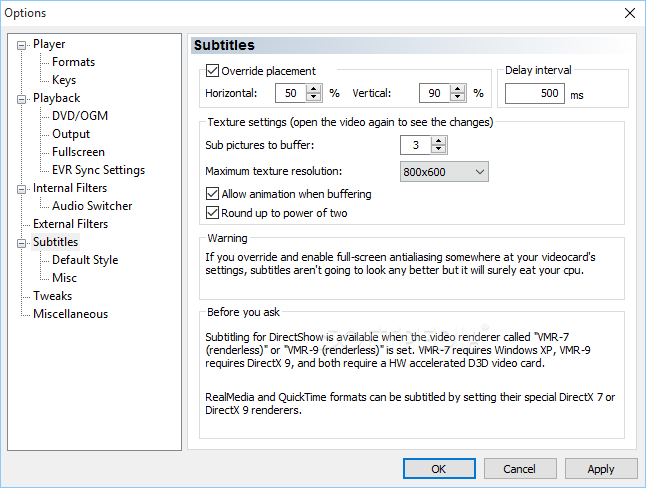Toggle the Override placement checkbox
Viewport: 646px width, 488px height.
[x=212, y=71]
